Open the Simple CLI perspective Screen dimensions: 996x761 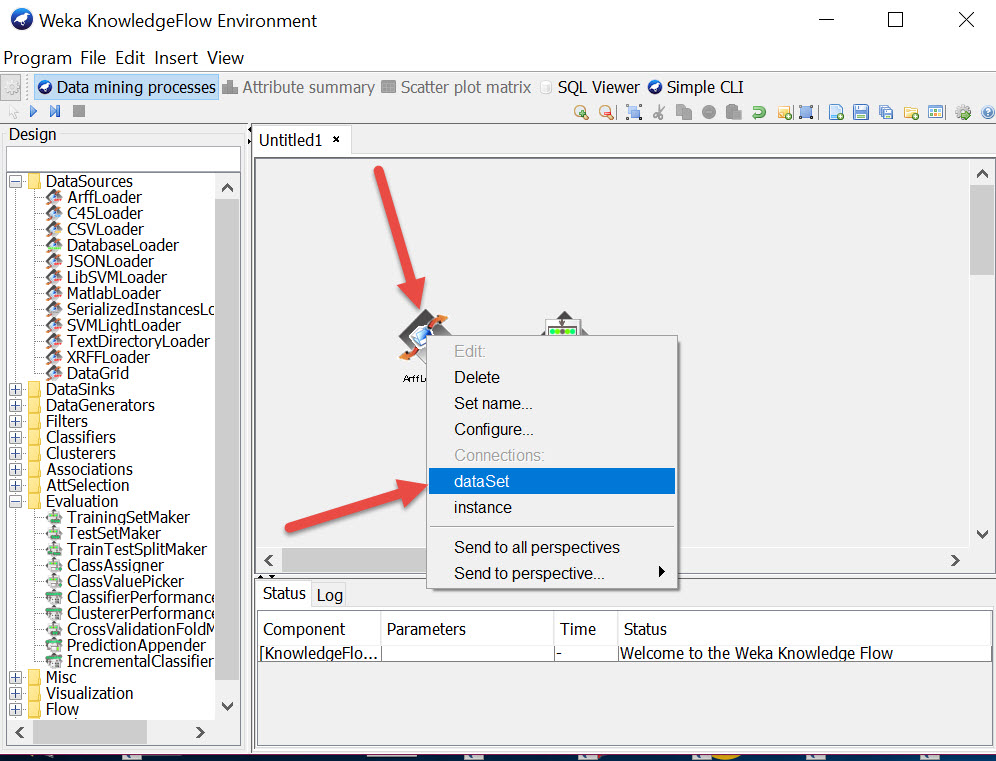point(696,87)
